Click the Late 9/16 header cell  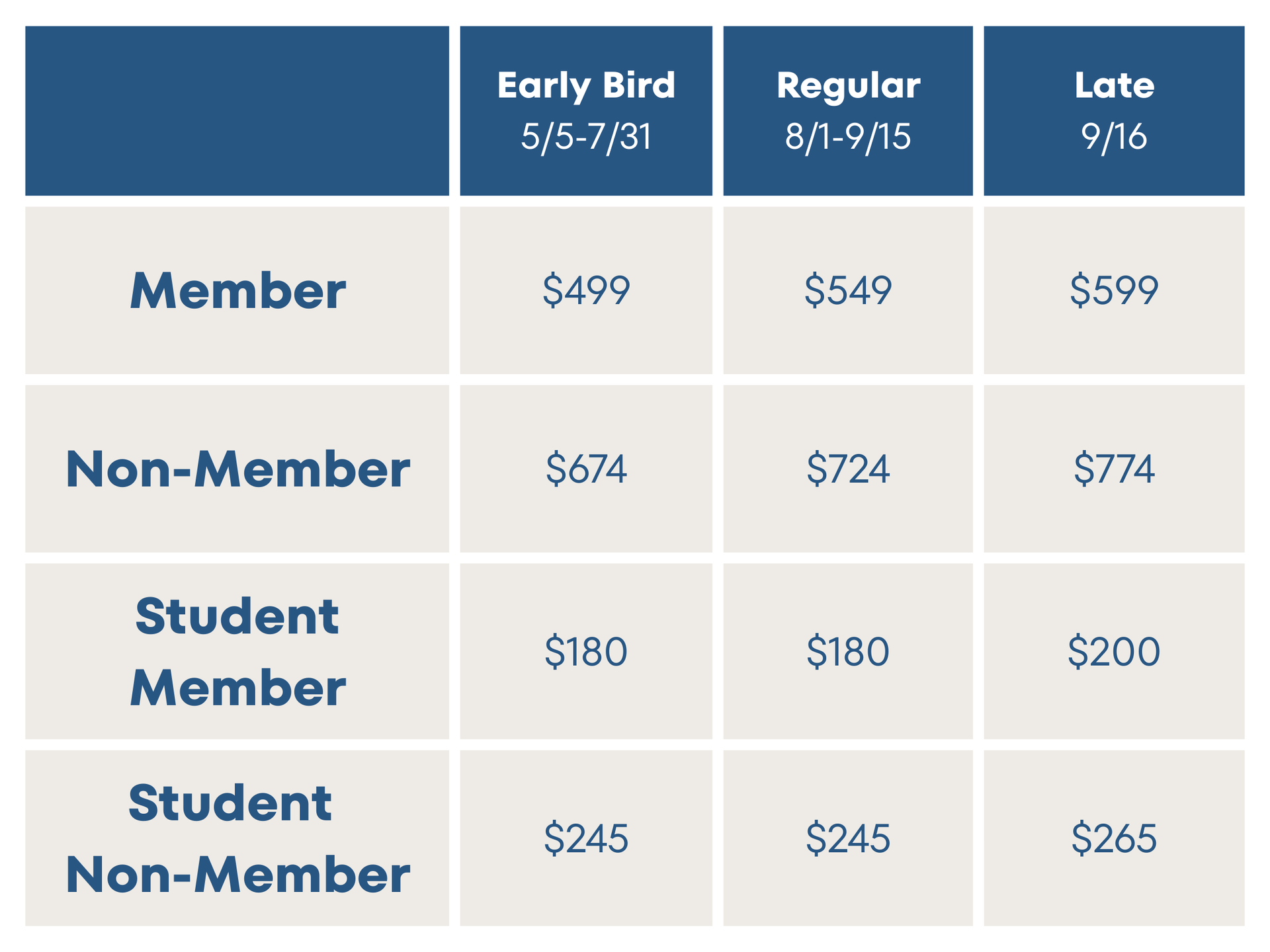(1114, 111)
